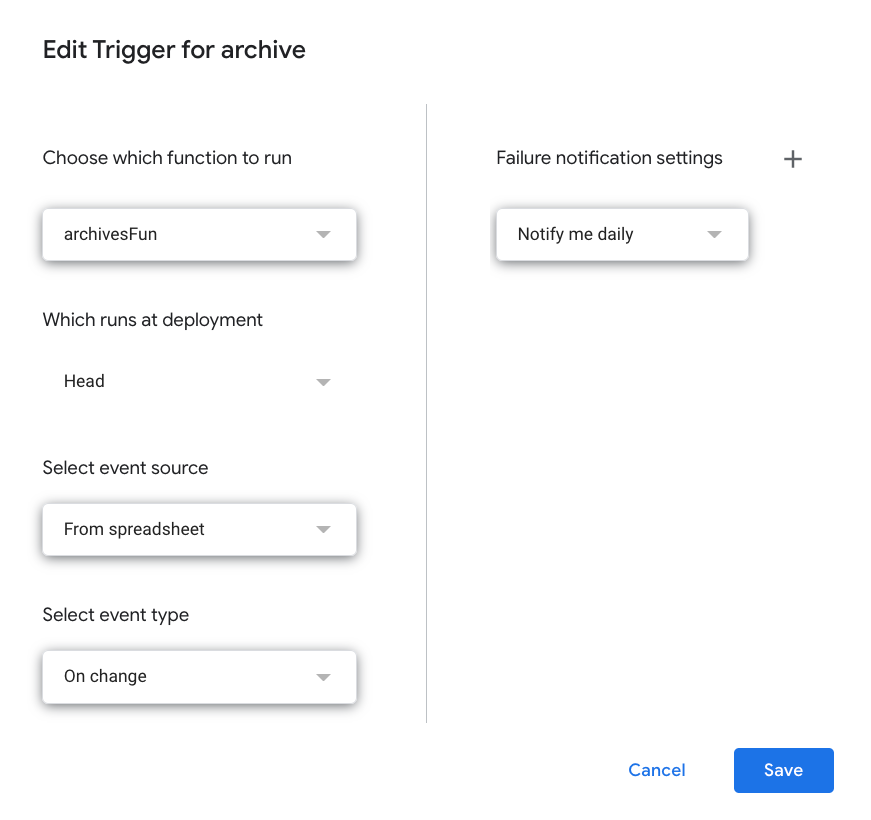The width and height of the screenshot is (871, 820).
Task: Save the trigger settings
Action: coord(783,770)
